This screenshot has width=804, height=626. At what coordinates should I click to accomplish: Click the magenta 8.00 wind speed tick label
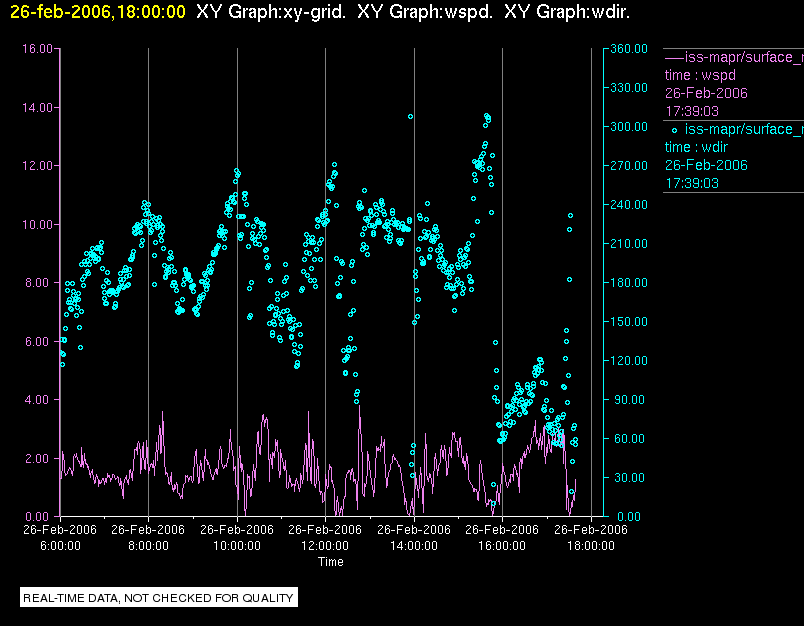coord(39,283)
